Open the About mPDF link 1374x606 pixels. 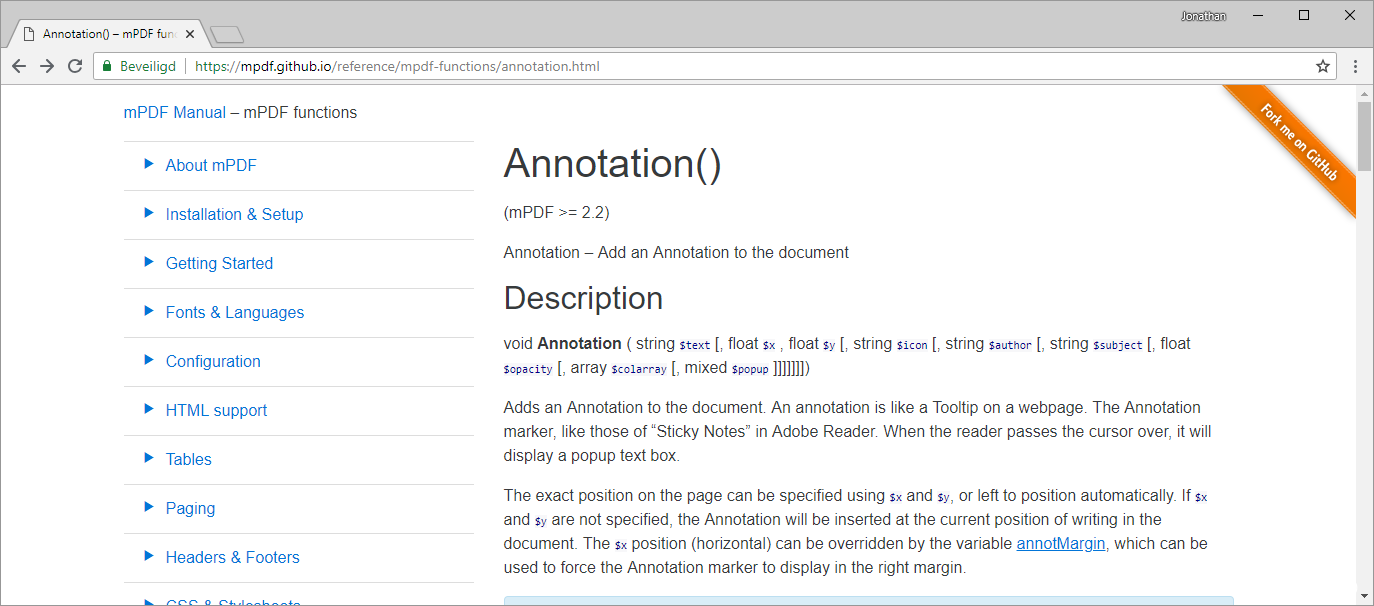coord(211,165)
